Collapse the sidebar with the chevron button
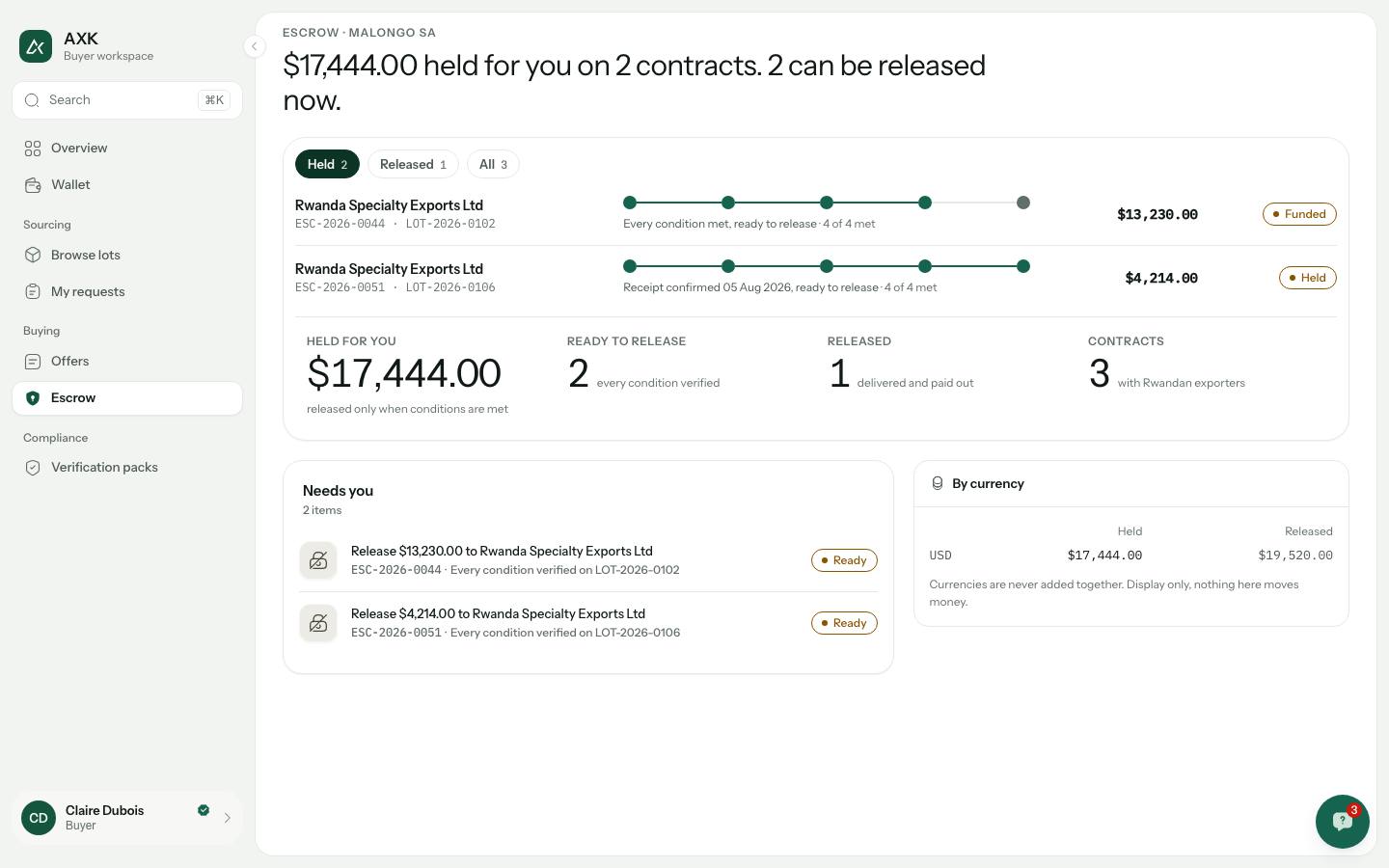1389x868 pixels. (254, 46)
